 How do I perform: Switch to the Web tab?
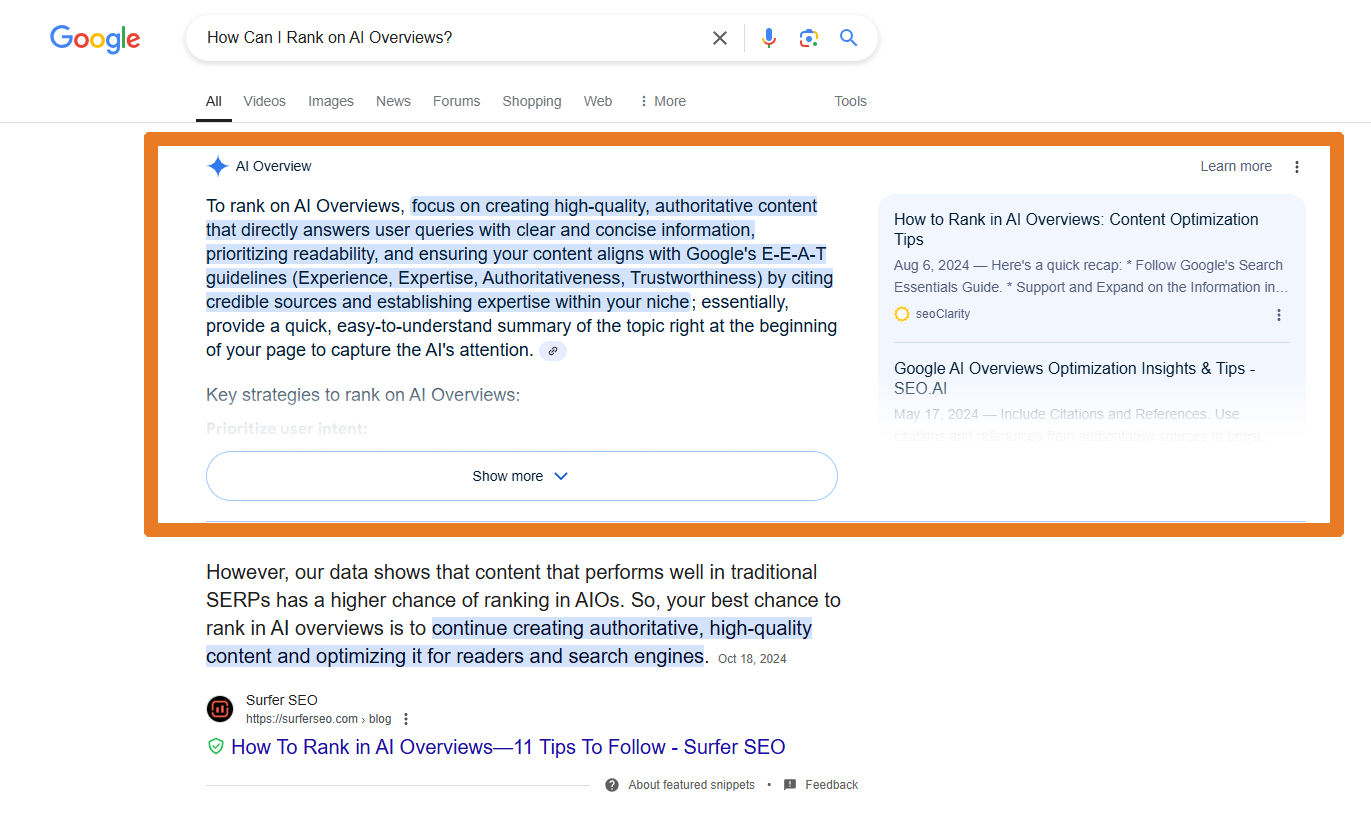click(598, 101)
